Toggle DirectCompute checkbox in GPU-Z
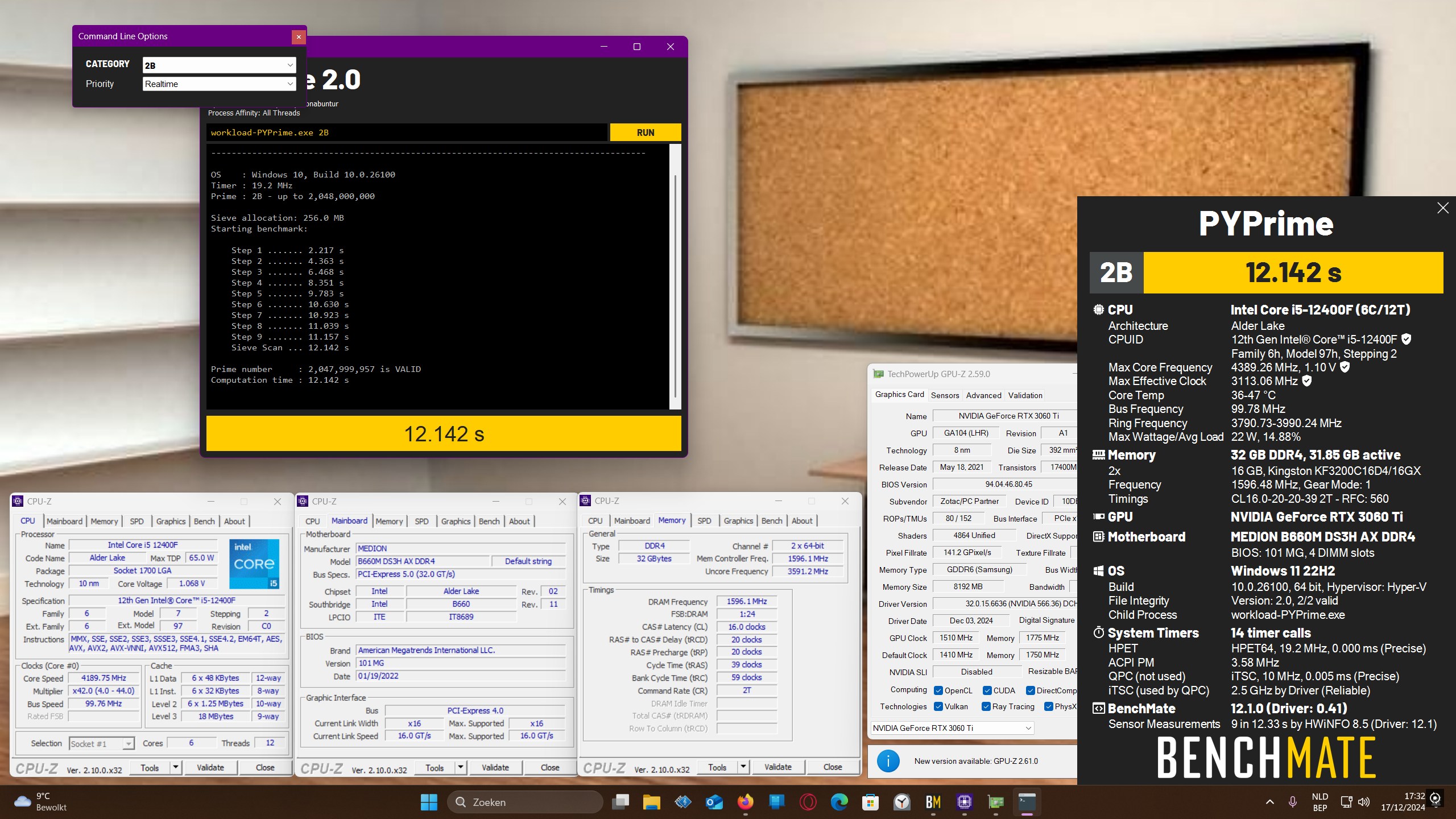1456x819 pixels. click(1031, 690)
